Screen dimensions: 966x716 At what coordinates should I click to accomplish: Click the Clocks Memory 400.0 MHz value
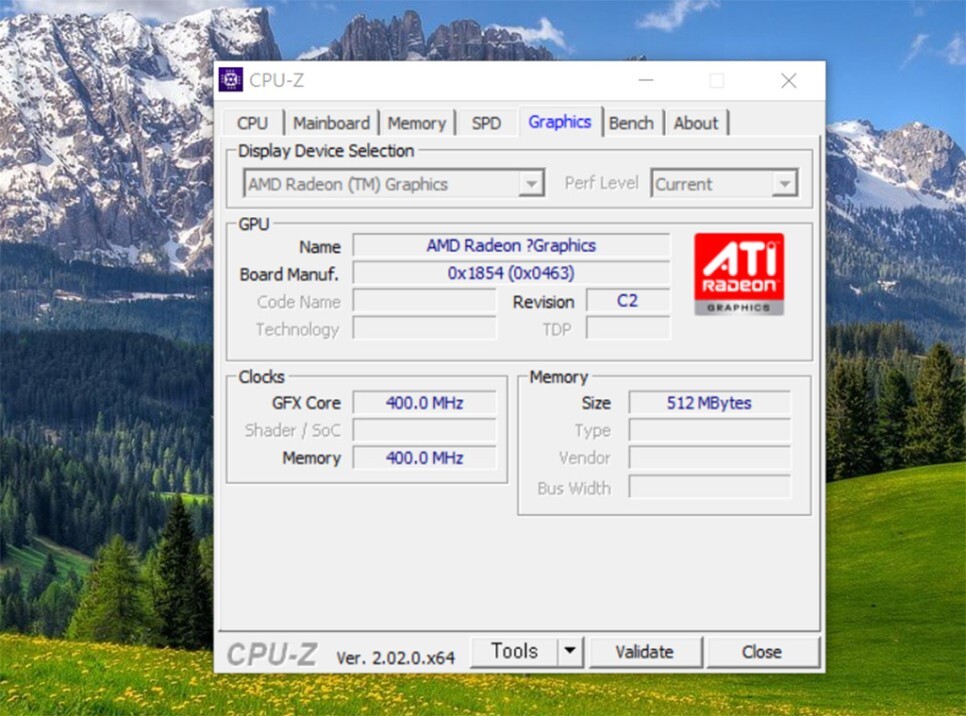click(424, 458)
